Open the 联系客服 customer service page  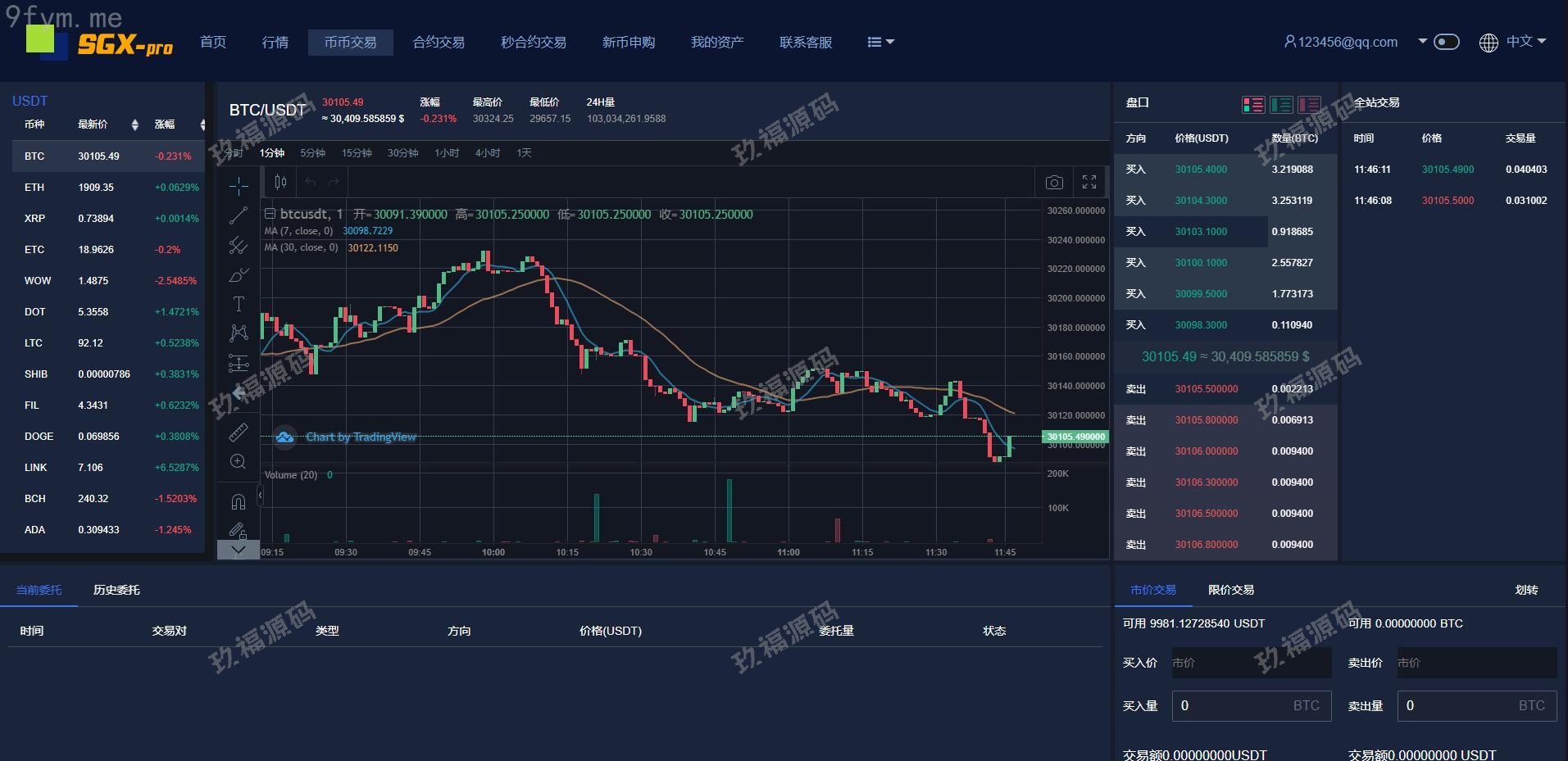(x=805, y=42)
